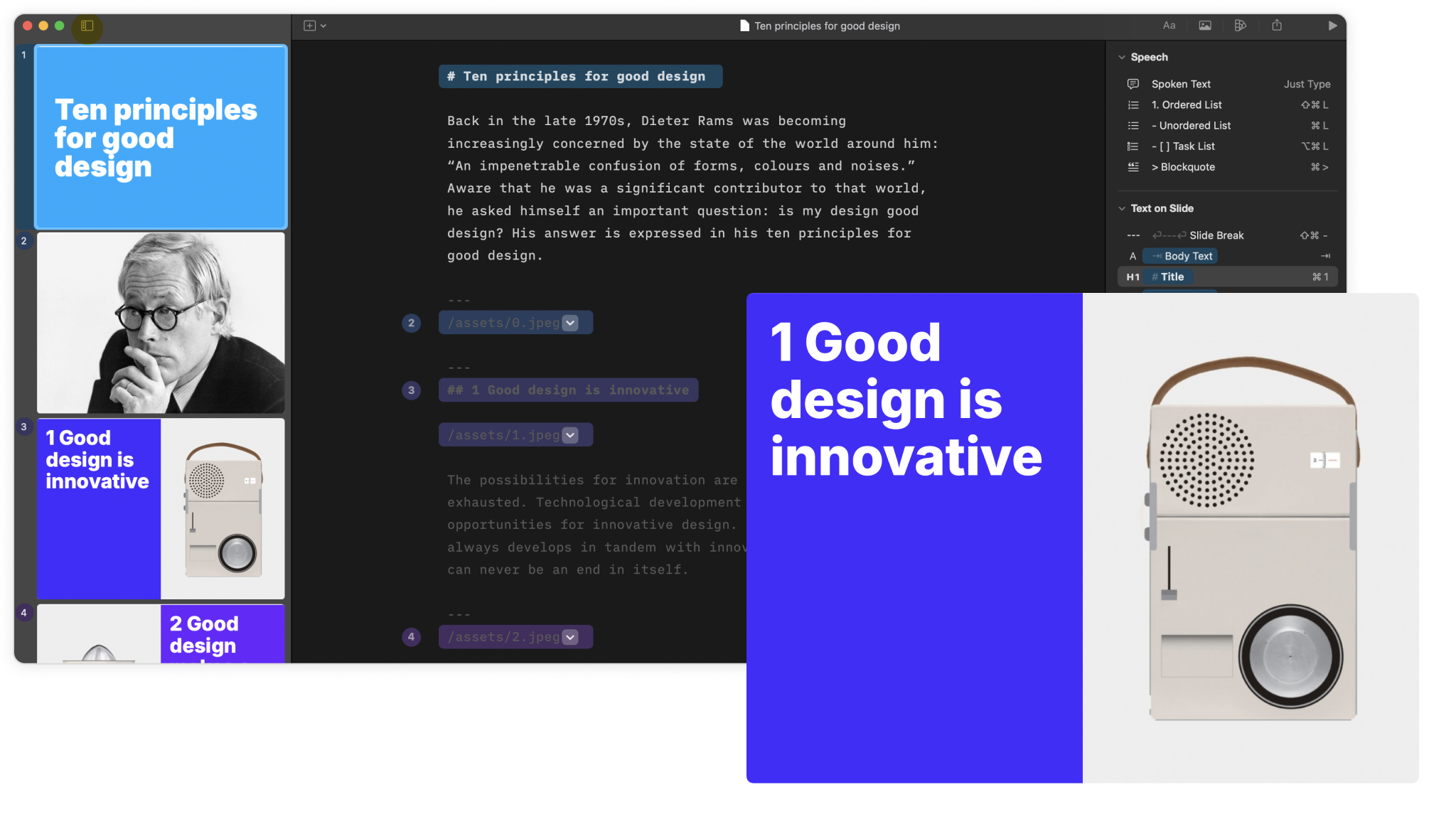Open the Aa format panel icon
This screenshot has height=819, width=1456.
click(x=1169, y=26)
